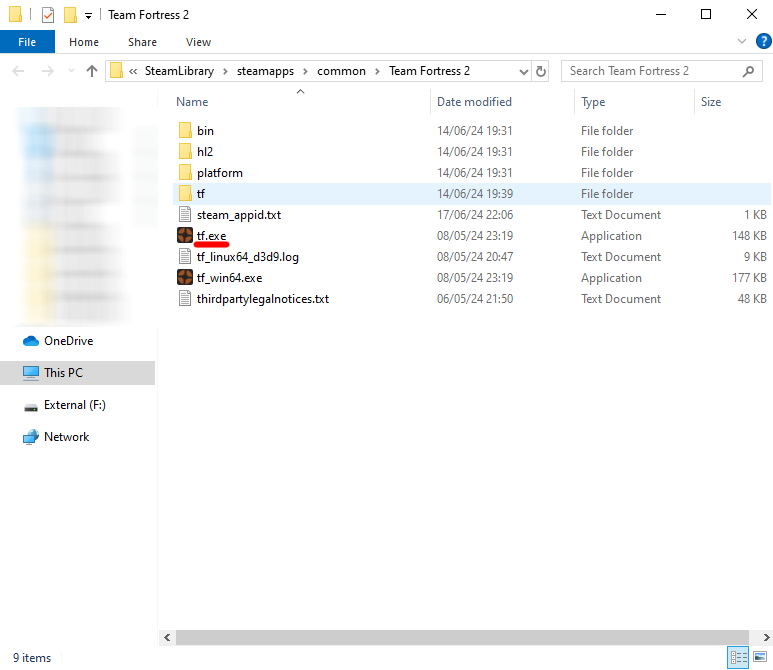Open the File menu tab
The image size is (773, 670).
(x=27, y=42)
